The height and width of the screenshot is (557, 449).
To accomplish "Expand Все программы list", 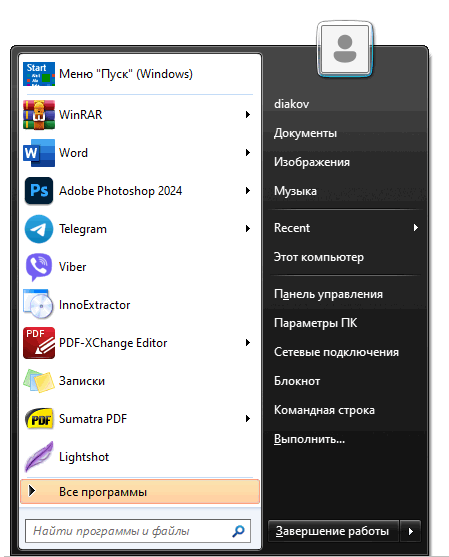I will coord(140,492).
